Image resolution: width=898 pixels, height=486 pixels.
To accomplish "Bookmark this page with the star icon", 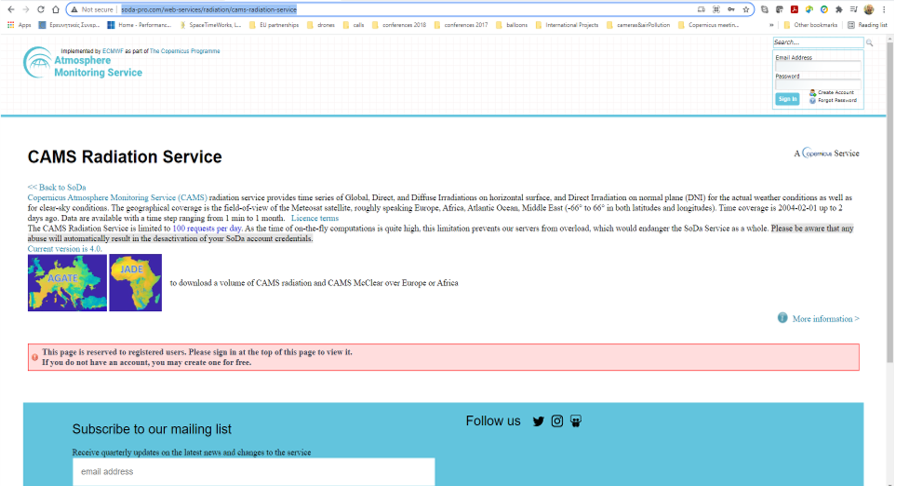I will [746, 9].
